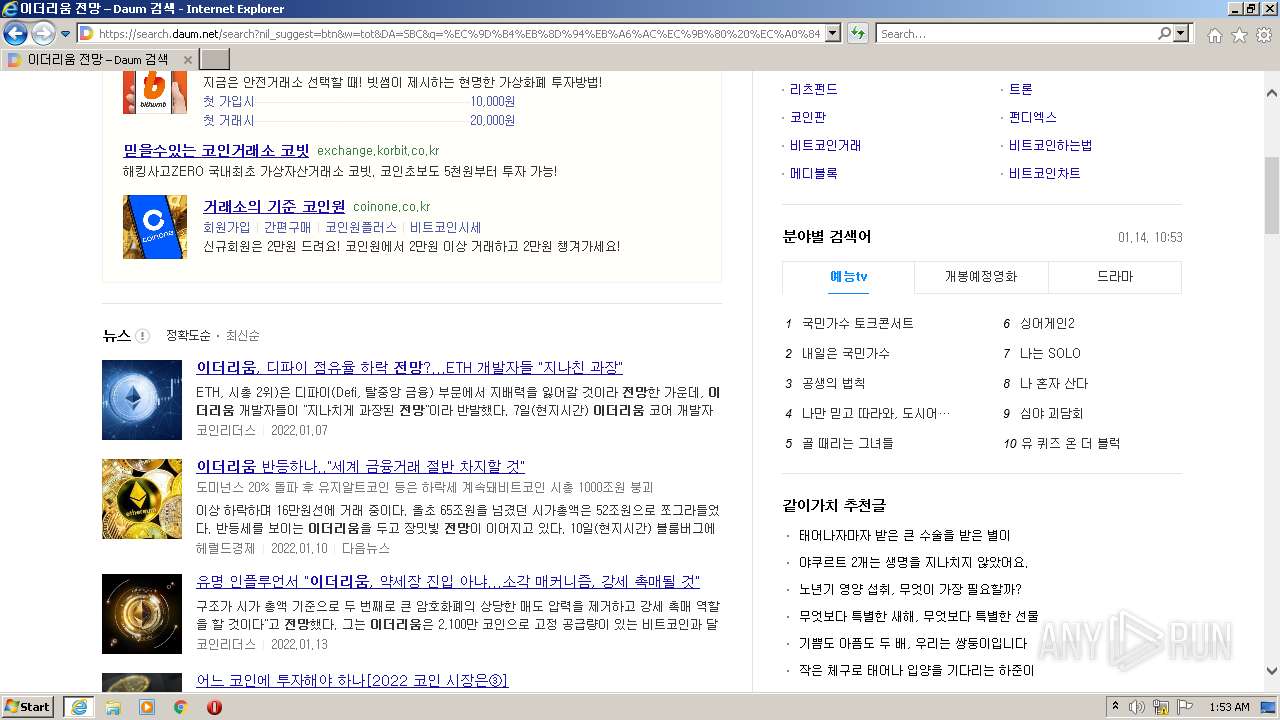Image resolution: width=1280 pixels, height=720 pixels.
Task: Click the red shield taskbar icon
Action: click(x=214, y=707)
